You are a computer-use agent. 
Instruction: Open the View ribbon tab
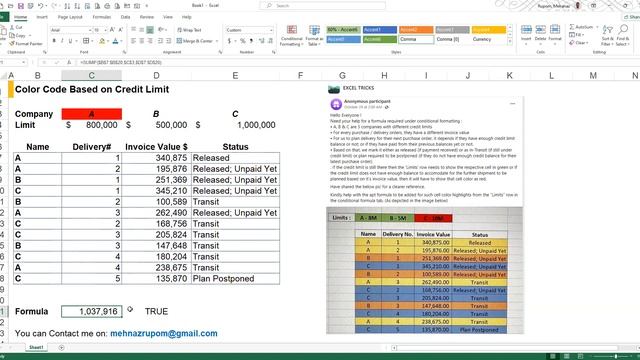pyautogui.click(x=168, y=17)
